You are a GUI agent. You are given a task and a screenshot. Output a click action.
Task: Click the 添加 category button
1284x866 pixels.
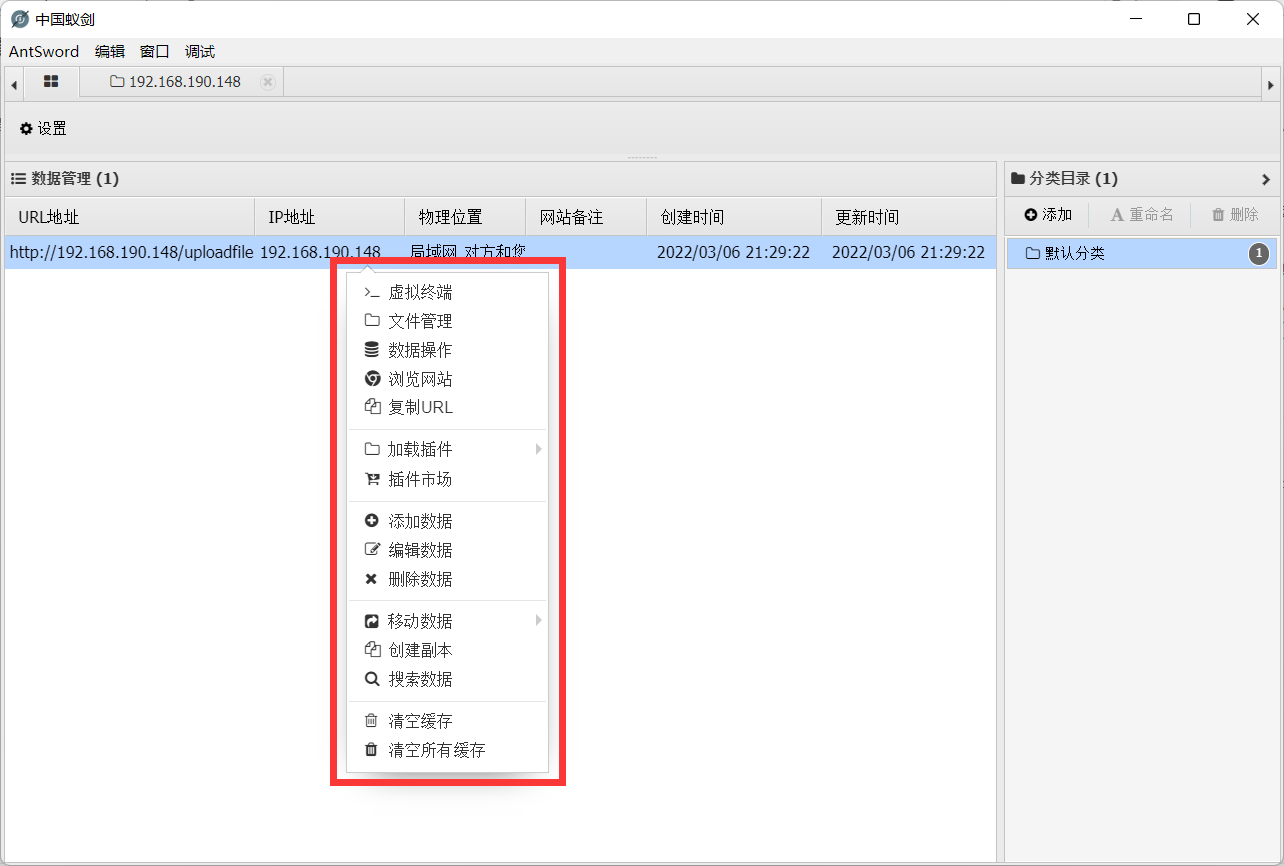pyautogui.click(x=1048, y=214)
